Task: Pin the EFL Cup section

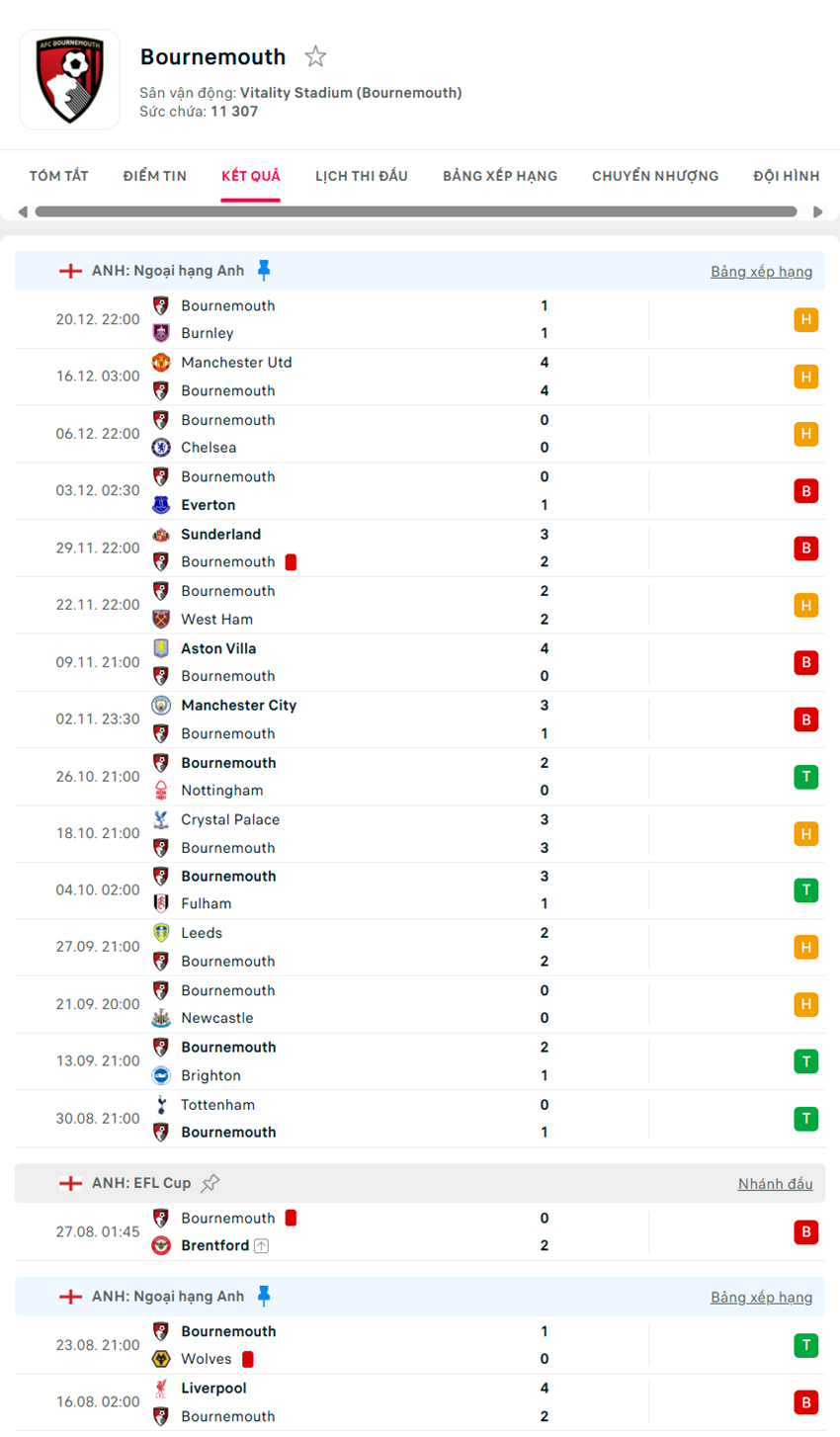Action: 211,1183
